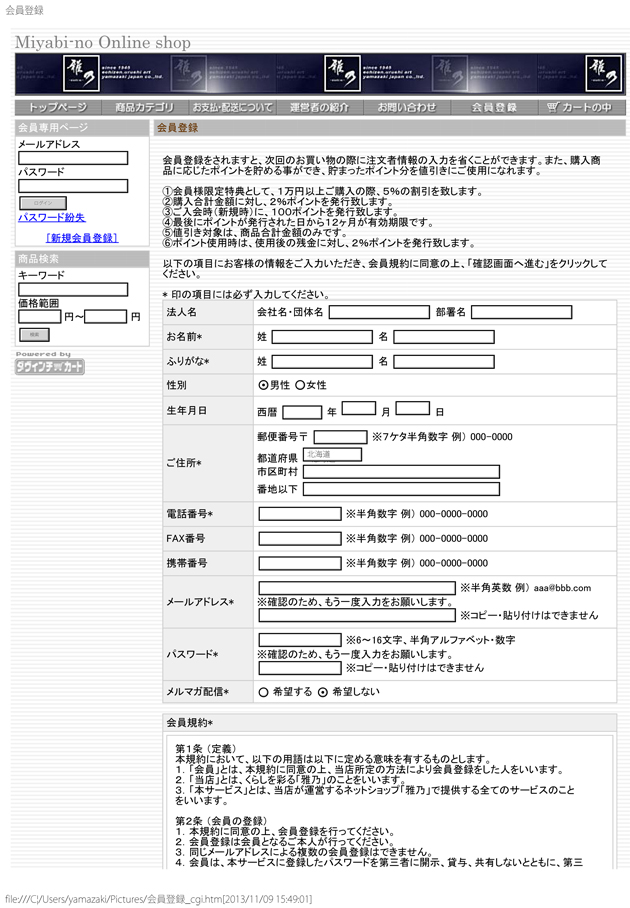Click the 番地以下 input field
Viewport: 630px width, 908px height.
(401, 489)
